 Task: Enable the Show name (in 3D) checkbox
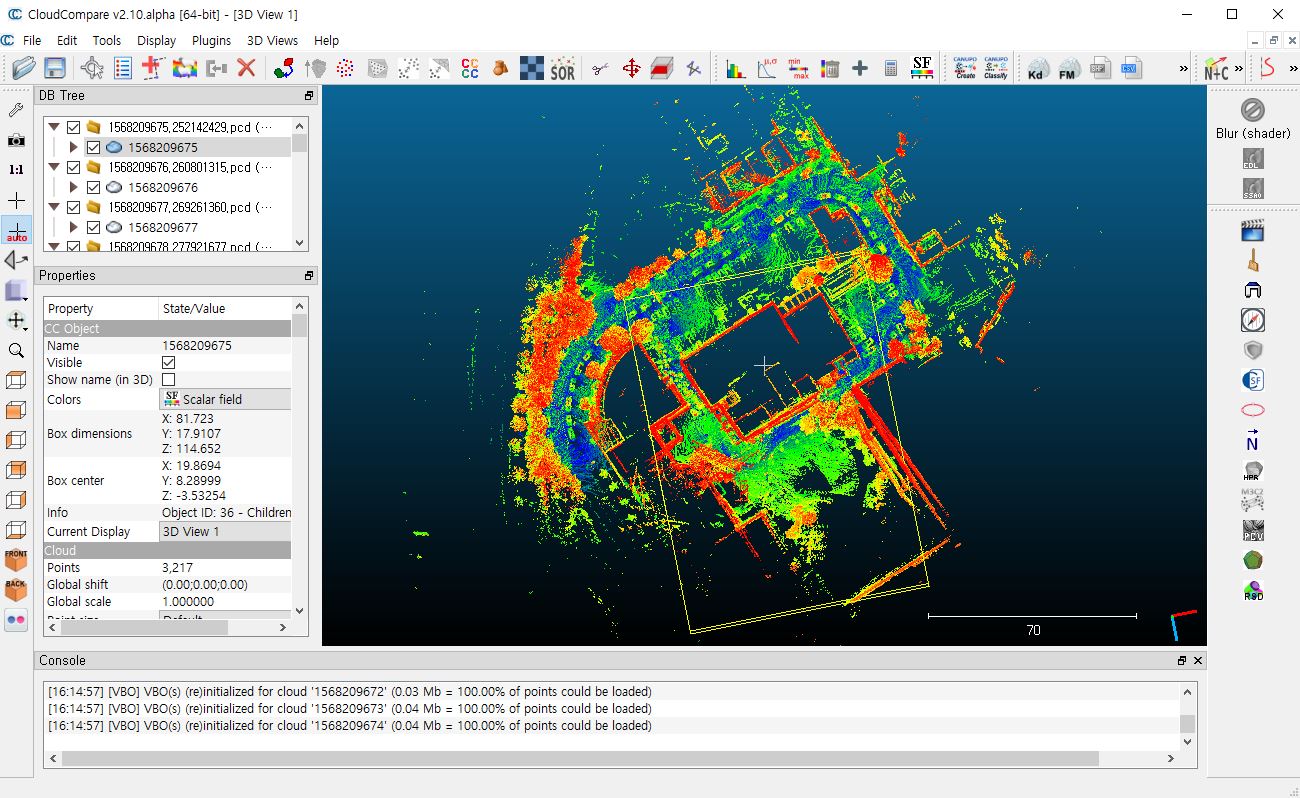[x=168, y=380]
